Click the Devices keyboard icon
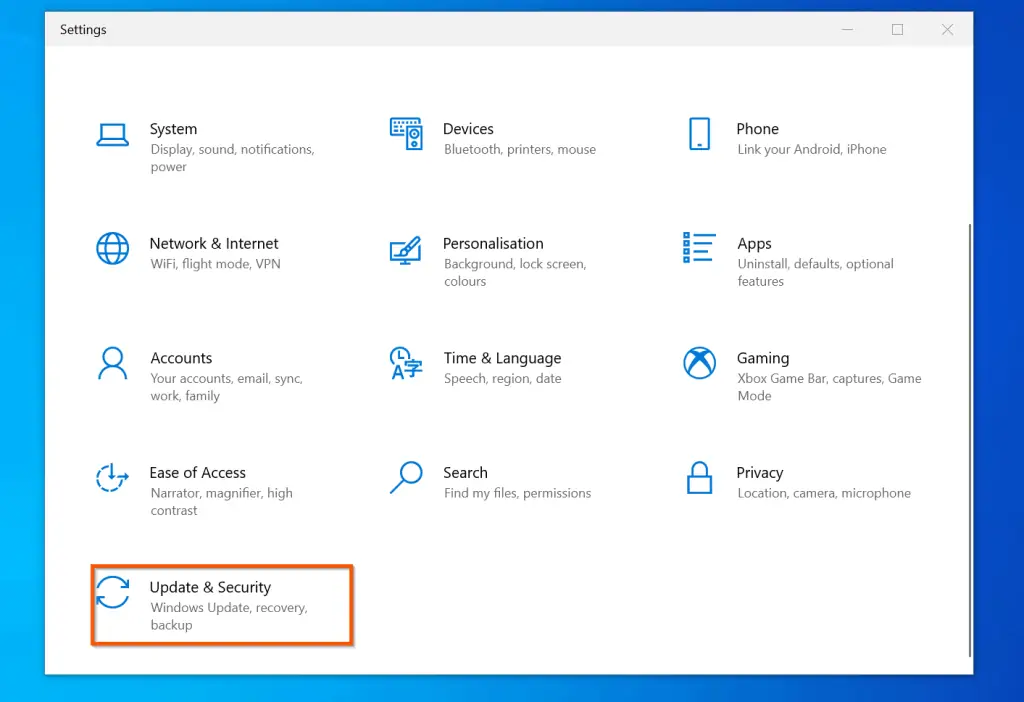 point(405,134)
